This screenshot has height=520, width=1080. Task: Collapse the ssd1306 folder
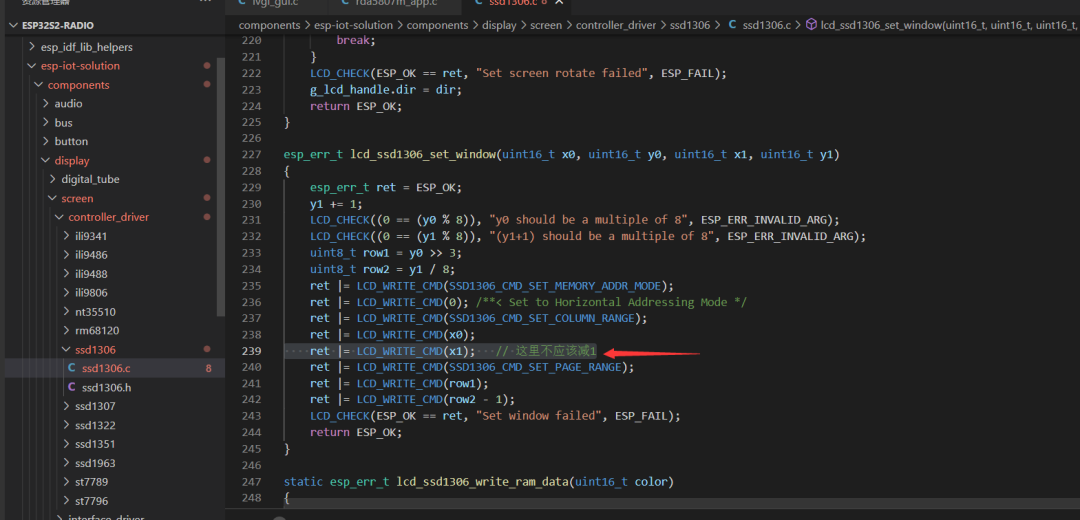click(66, 350)
